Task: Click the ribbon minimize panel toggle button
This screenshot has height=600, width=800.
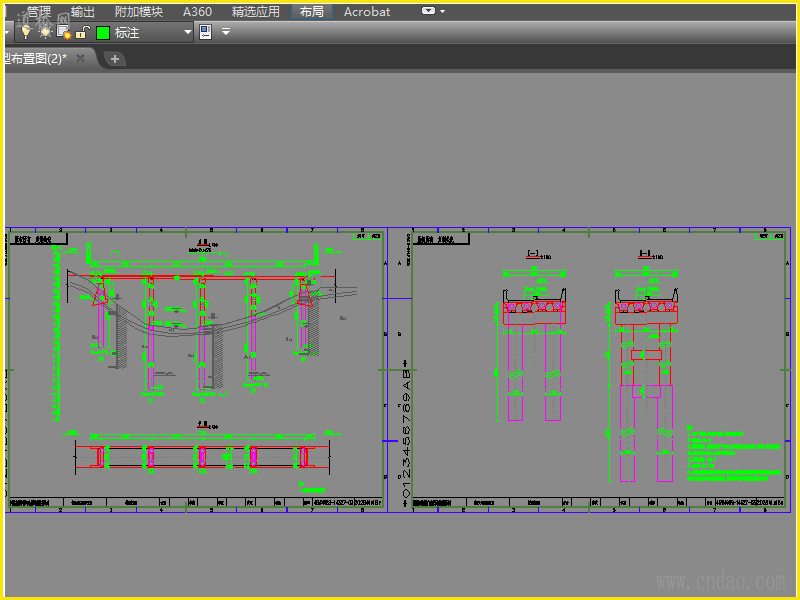Action: (428, 11)
